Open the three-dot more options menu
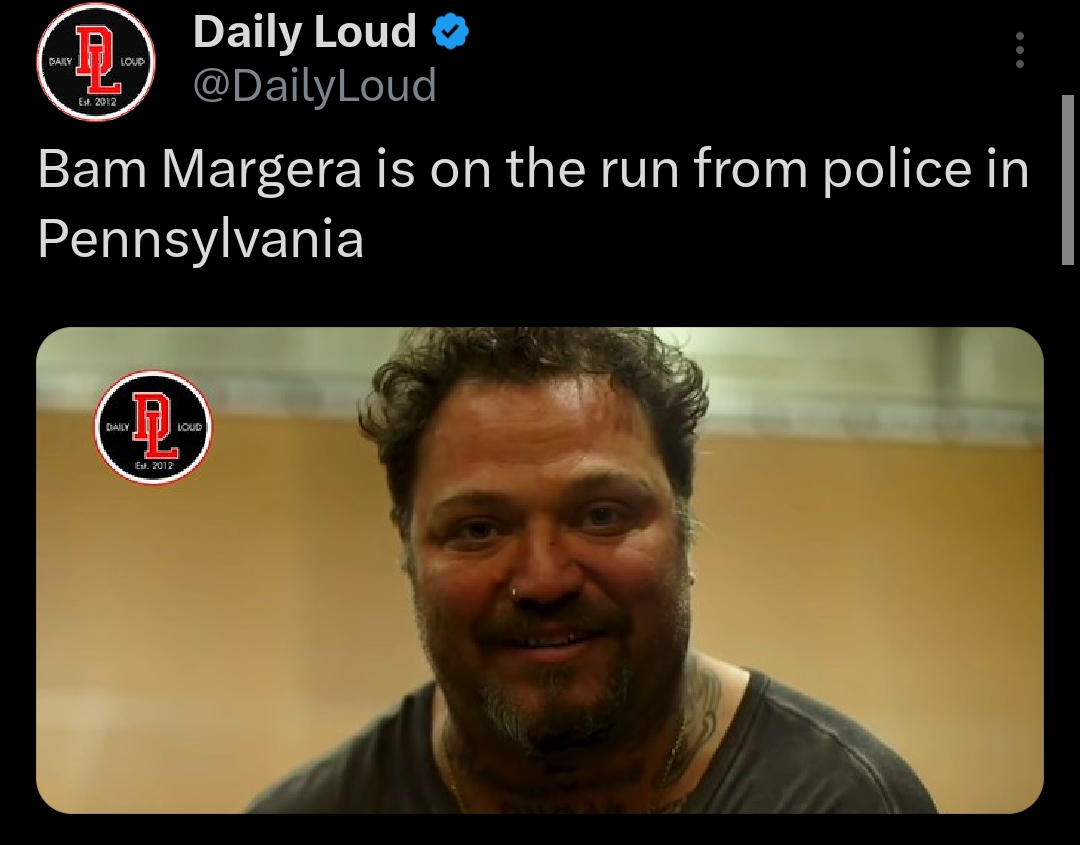This screenshot has width=1080, height=845. (x=1020, y=50)
